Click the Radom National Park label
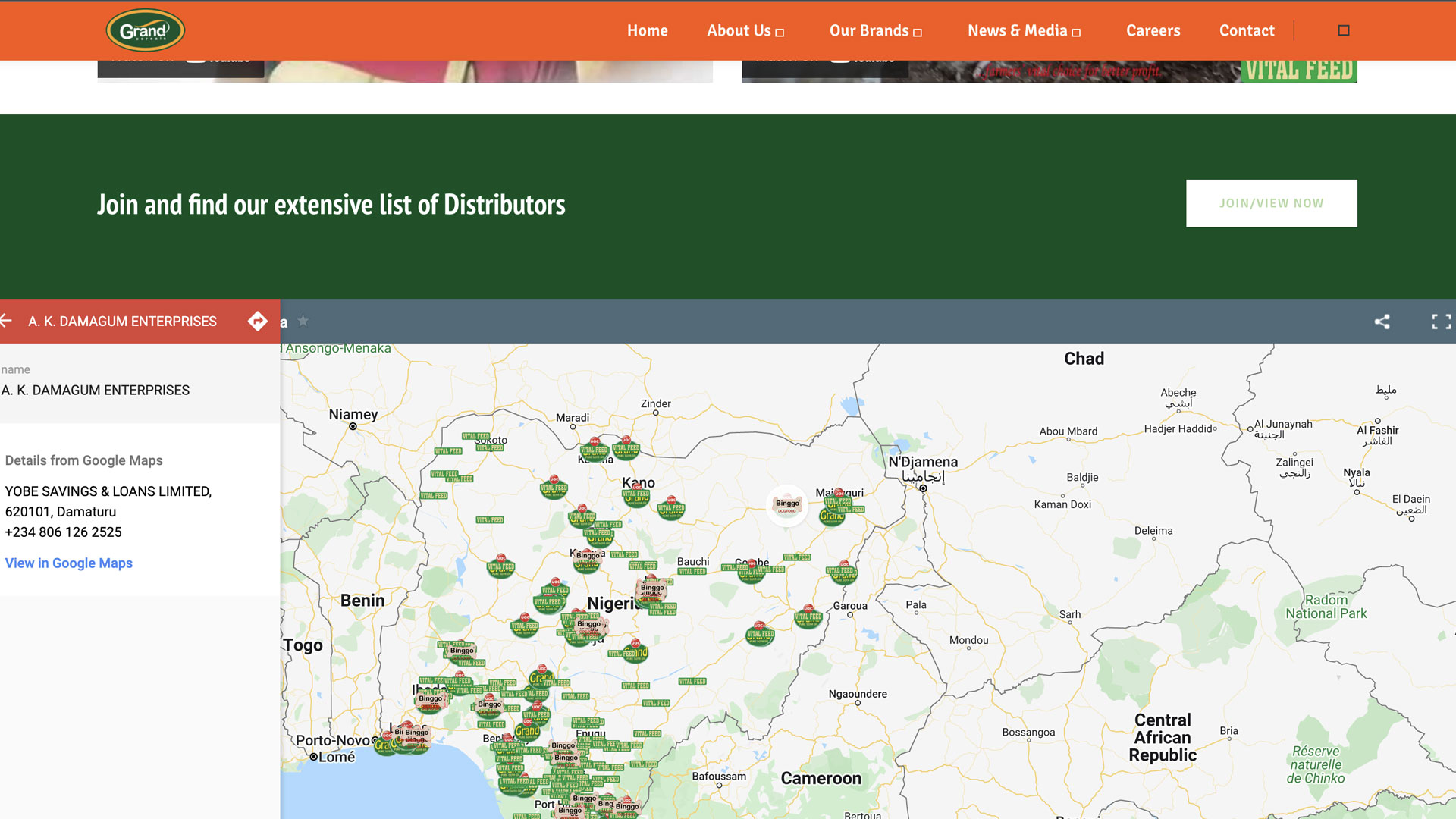The height and width of the screenshot is (819, 1456). coord(1326,607)
